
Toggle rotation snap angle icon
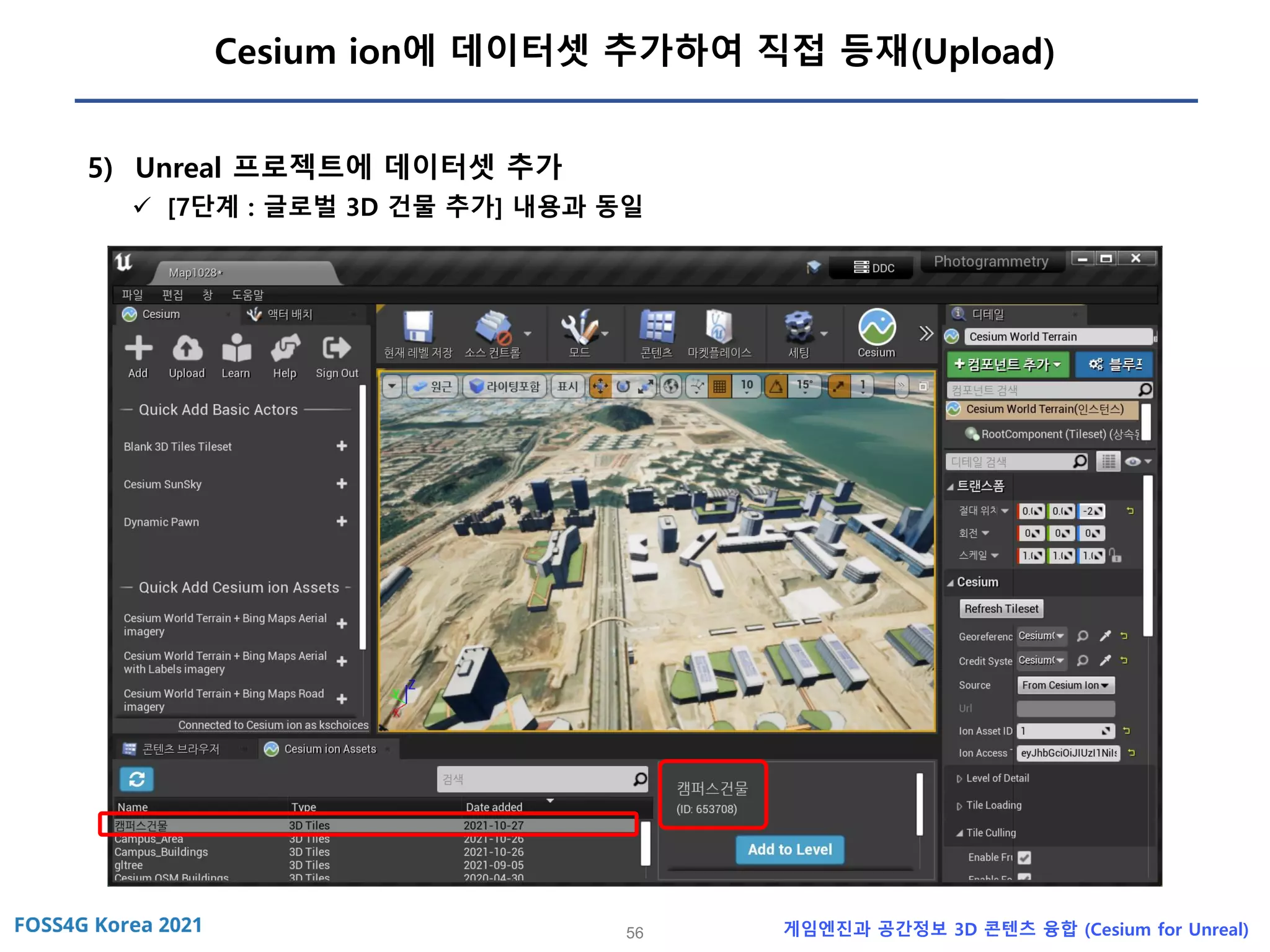point(776,386)
